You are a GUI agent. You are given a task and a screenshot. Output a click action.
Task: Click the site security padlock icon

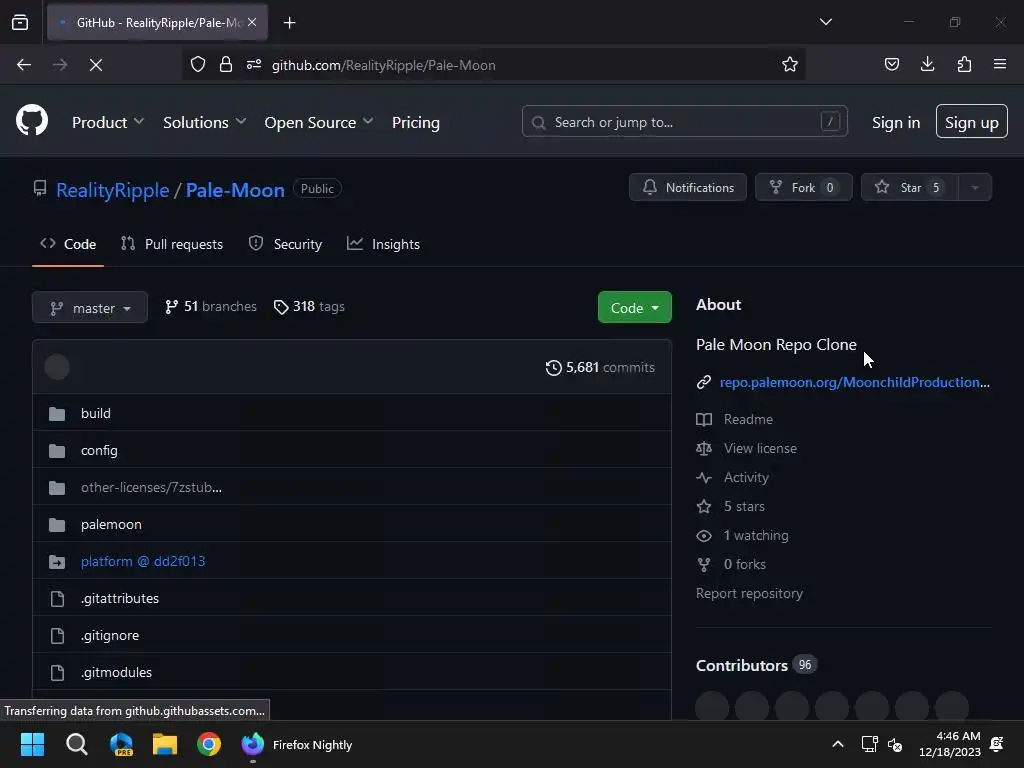click(226, 64)
